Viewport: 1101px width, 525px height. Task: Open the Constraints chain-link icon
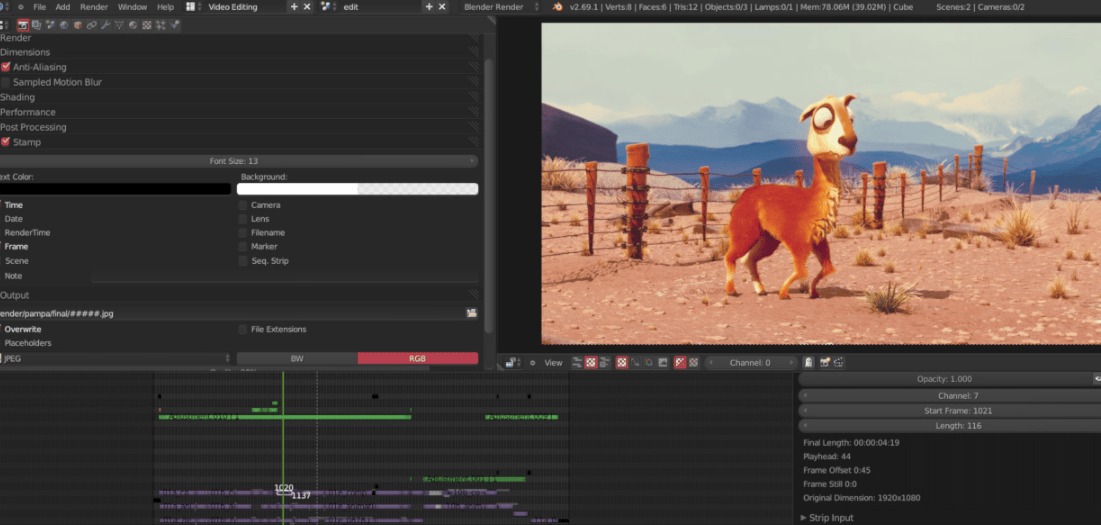click(x=91, y=25)
